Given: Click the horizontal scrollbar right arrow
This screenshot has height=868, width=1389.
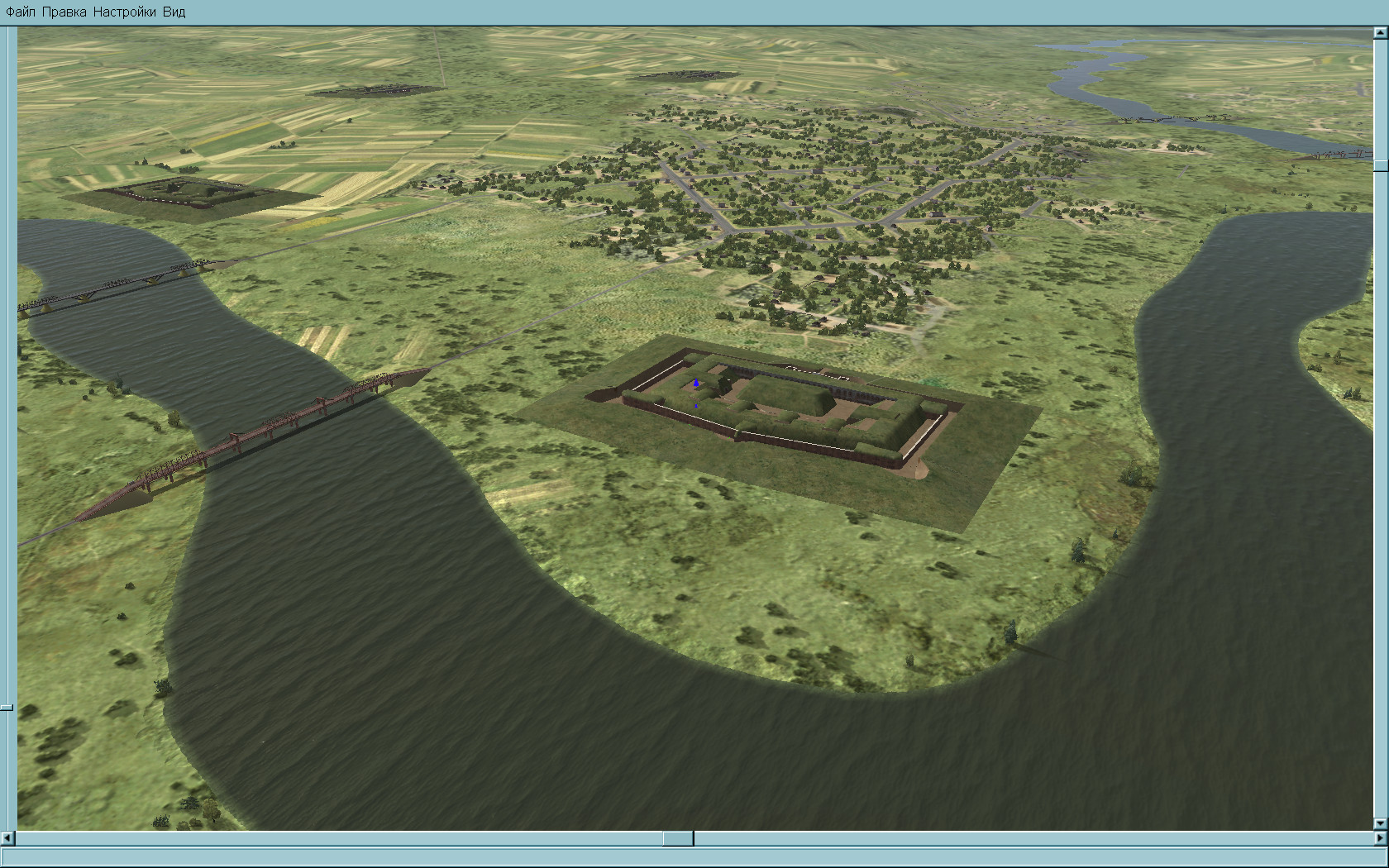Looking at the screenshot, I should (1380, 838).
